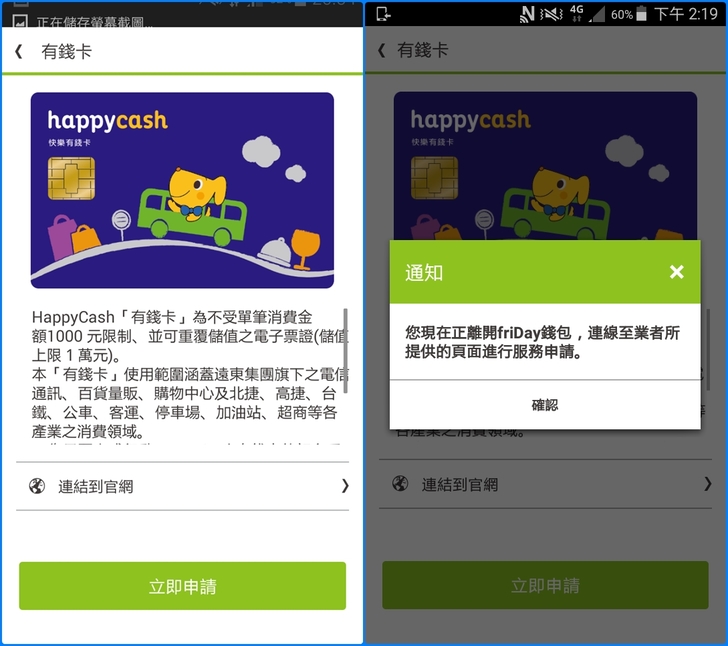Tap the happycash logo on left card

(107, 121)
